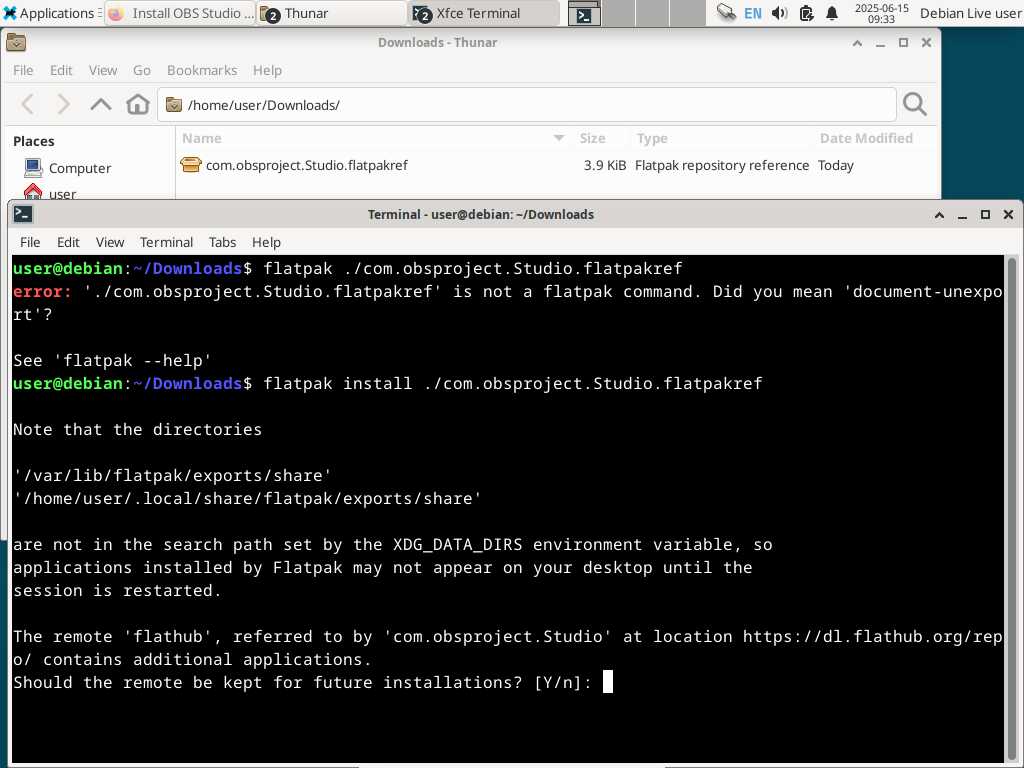Image resolution: width=1024 pixels, height=768 pixels.
Task: Click the power manager battery icon
Action: [x=806, y=13]
